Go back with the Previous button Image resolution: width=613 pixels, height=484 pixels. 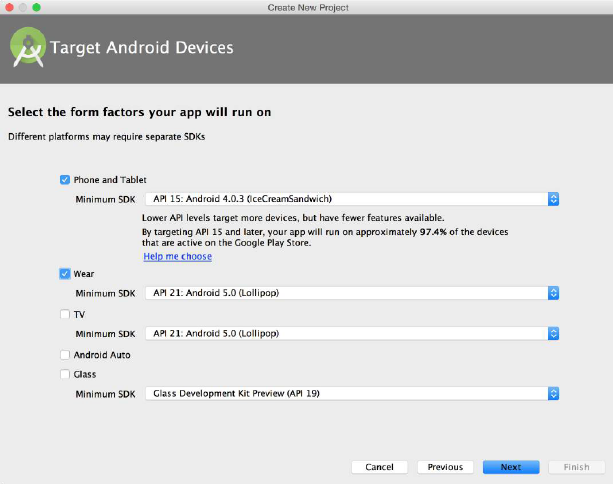[445, 467]
